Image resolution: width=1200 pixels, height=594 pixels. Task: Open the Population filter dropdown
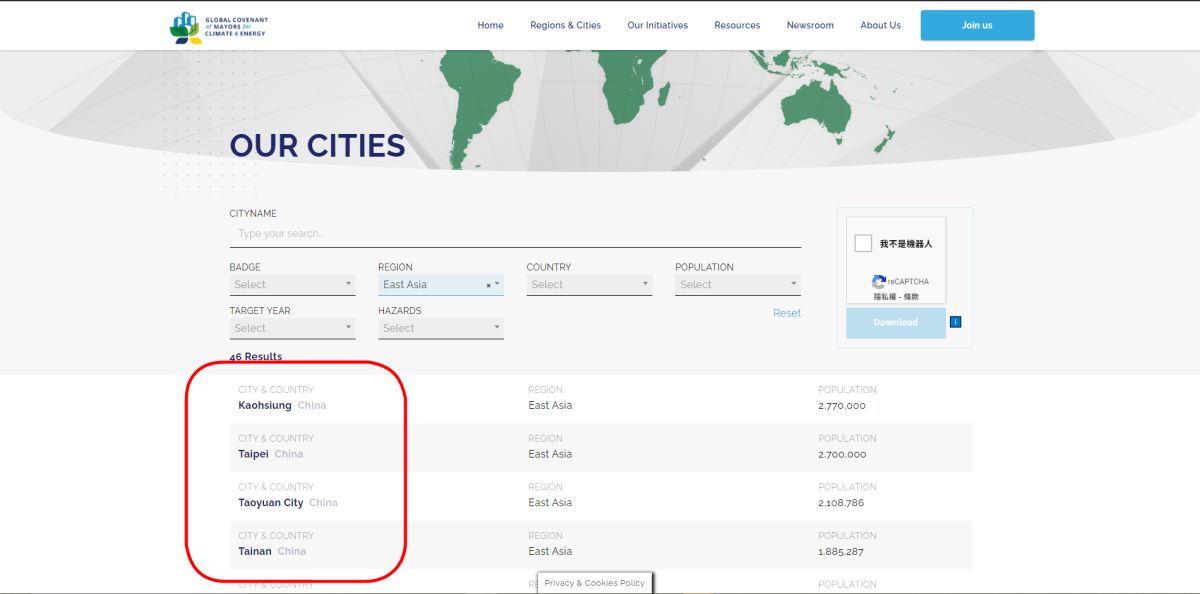click(737, 285)
